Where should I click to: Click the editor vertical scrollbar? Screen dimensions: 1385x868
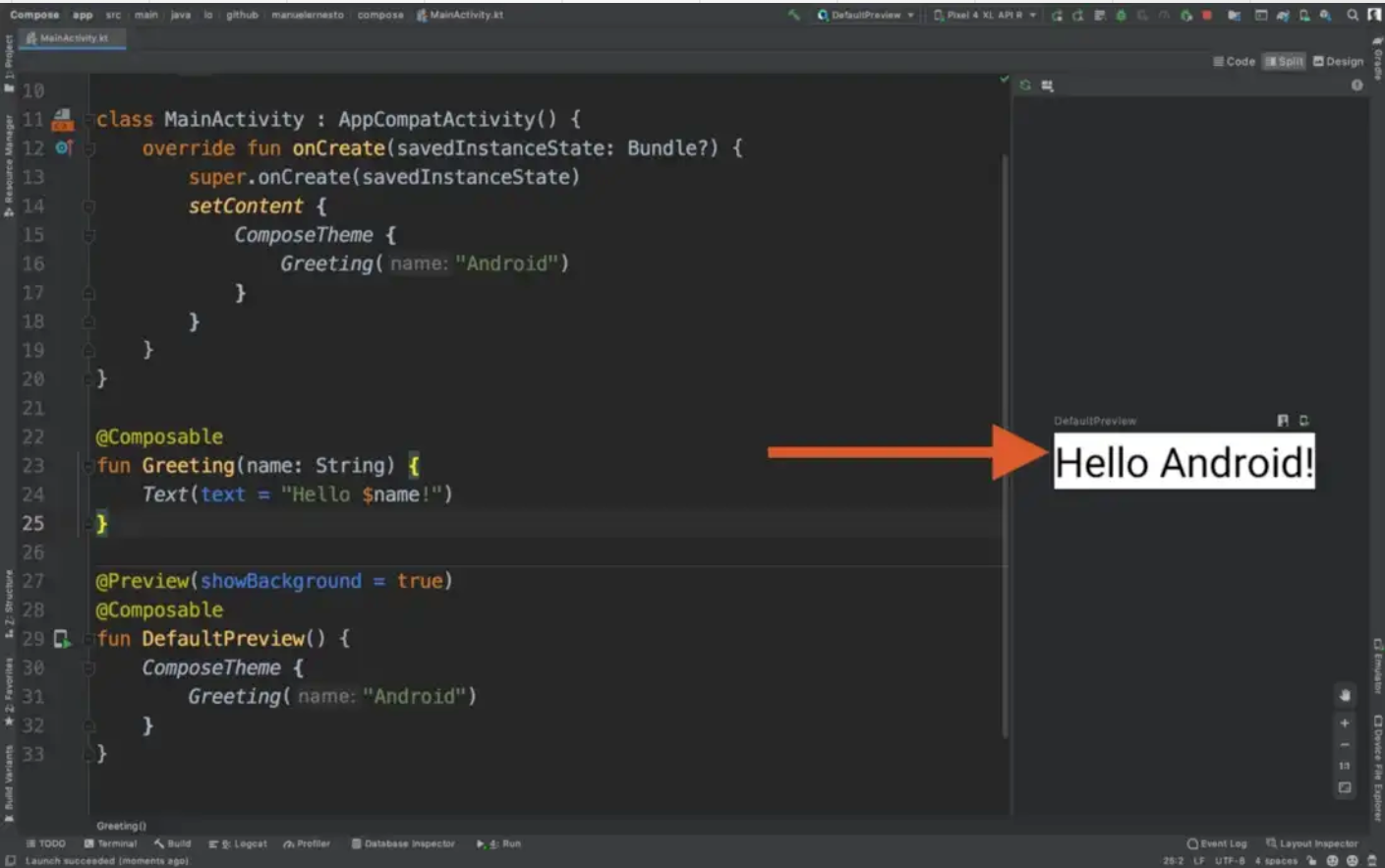(1005, 444)
